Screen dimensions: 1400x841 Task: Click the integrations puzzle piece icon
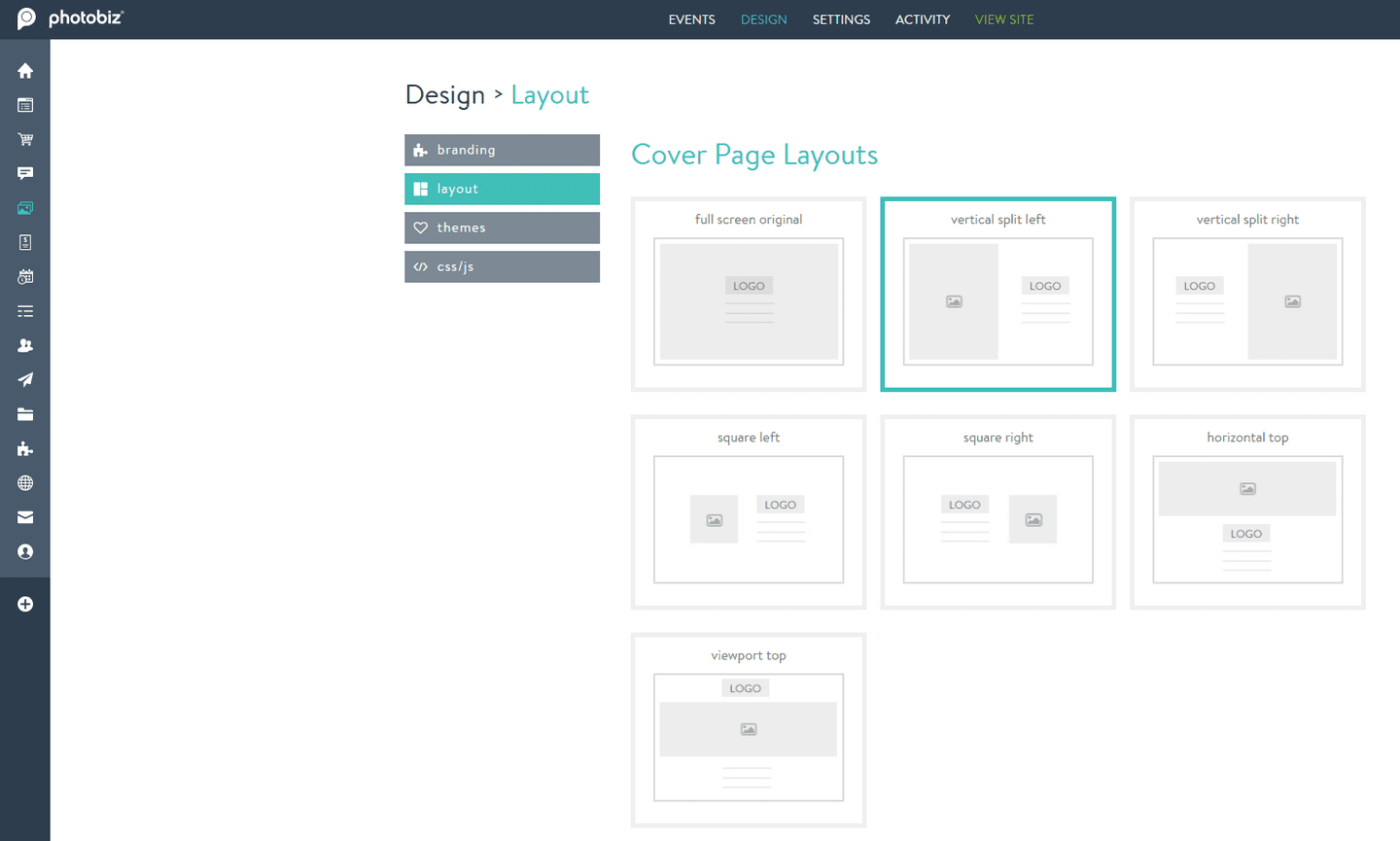pyautogui.click(x=25, y=448)
